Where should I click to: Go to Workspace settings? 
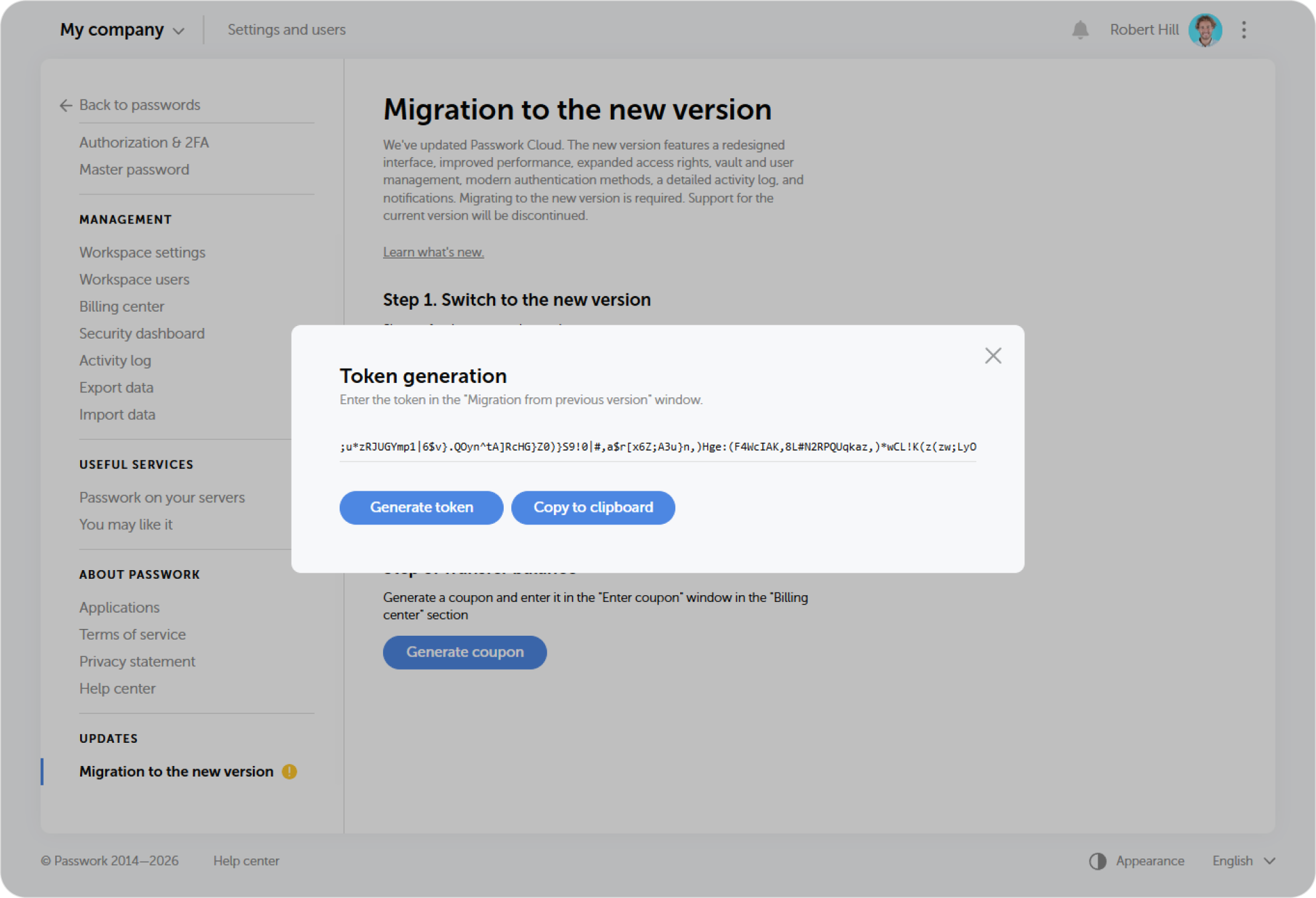point(142,252)
